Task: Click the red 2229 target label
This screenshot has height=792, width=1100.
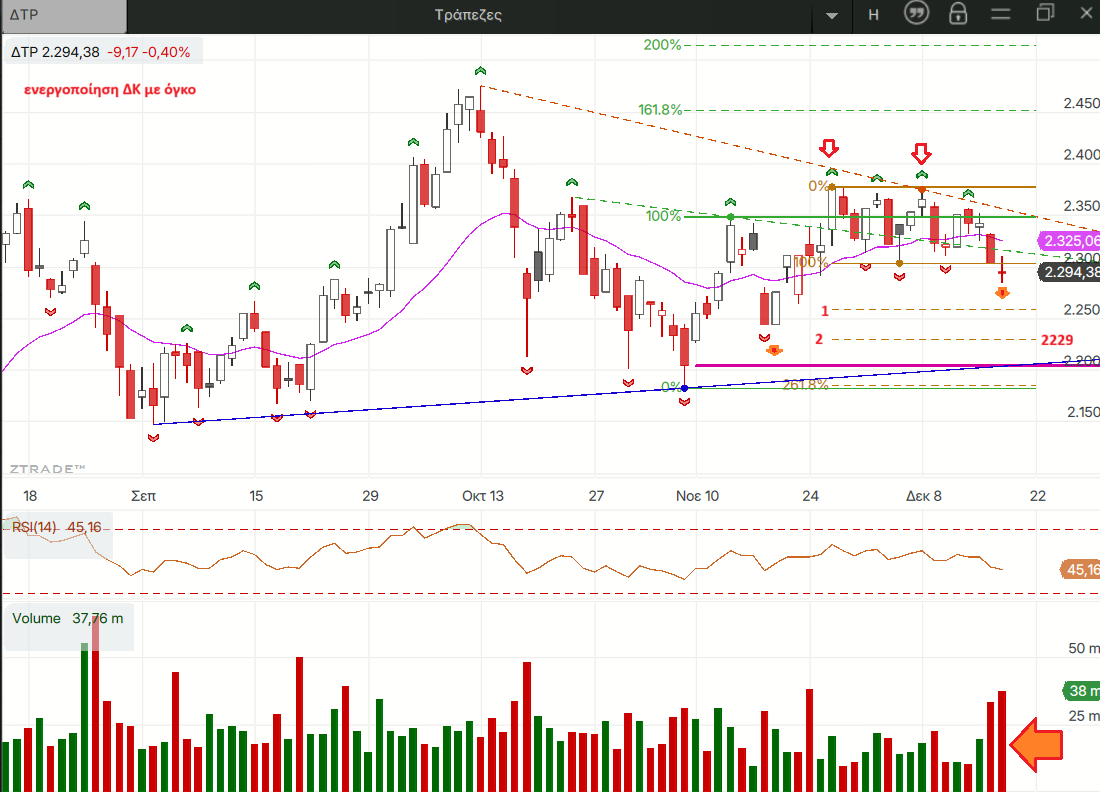Action: 1056,340
